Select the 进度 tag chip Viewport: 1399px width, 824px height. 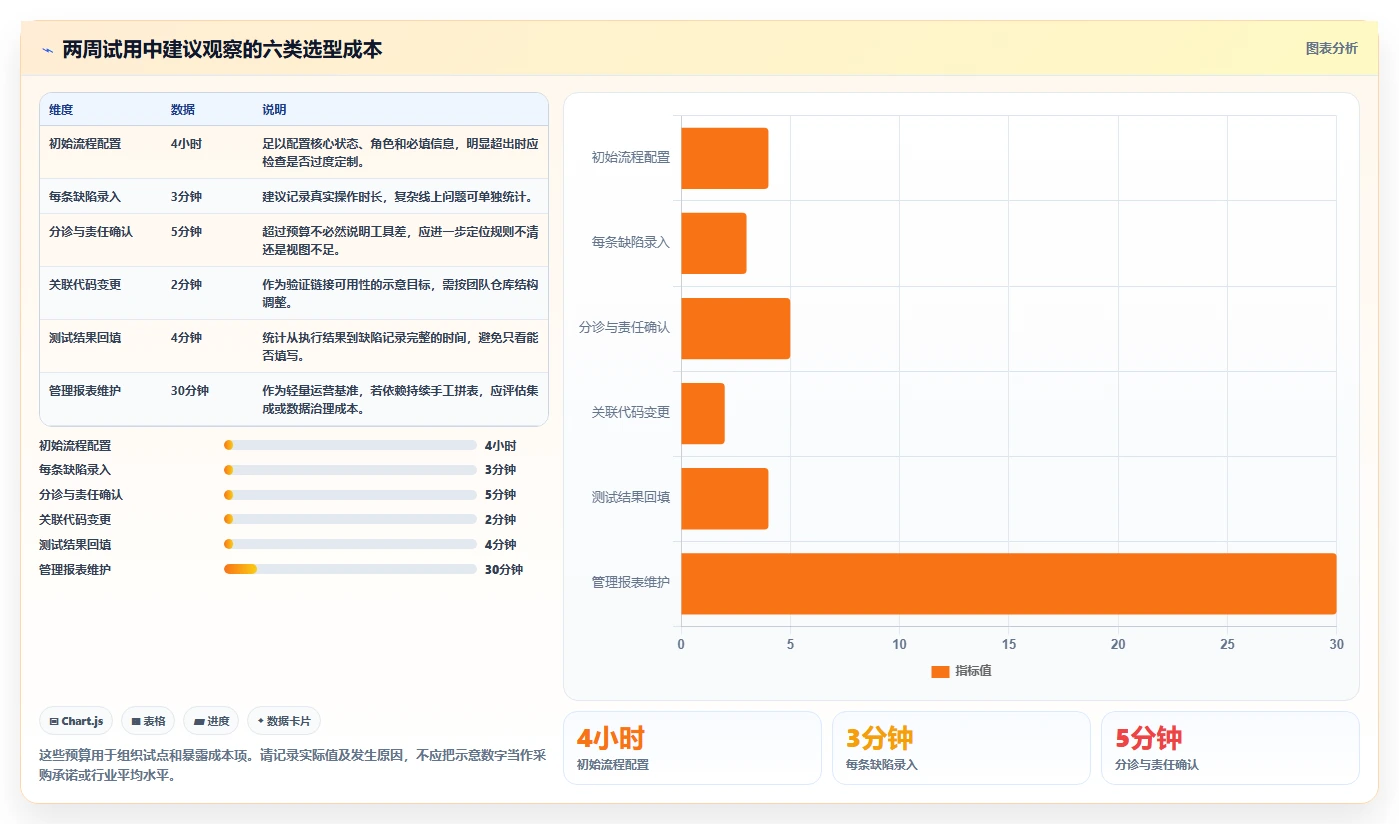point(211,721)
